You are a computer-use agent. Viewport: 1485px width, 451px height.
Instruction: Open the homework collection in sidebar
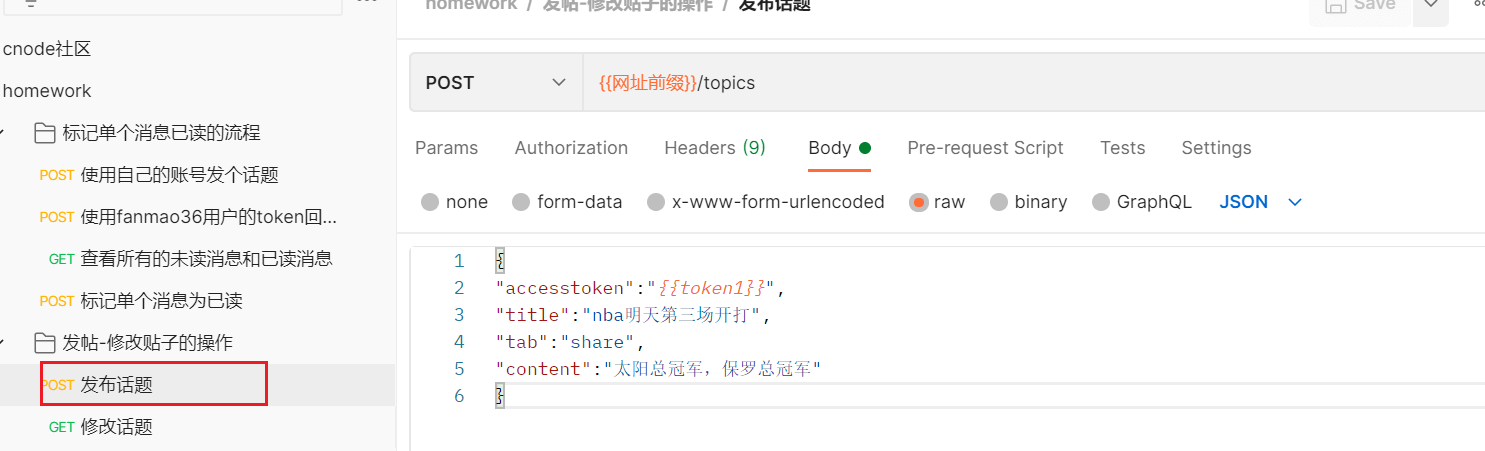point(47,91)
